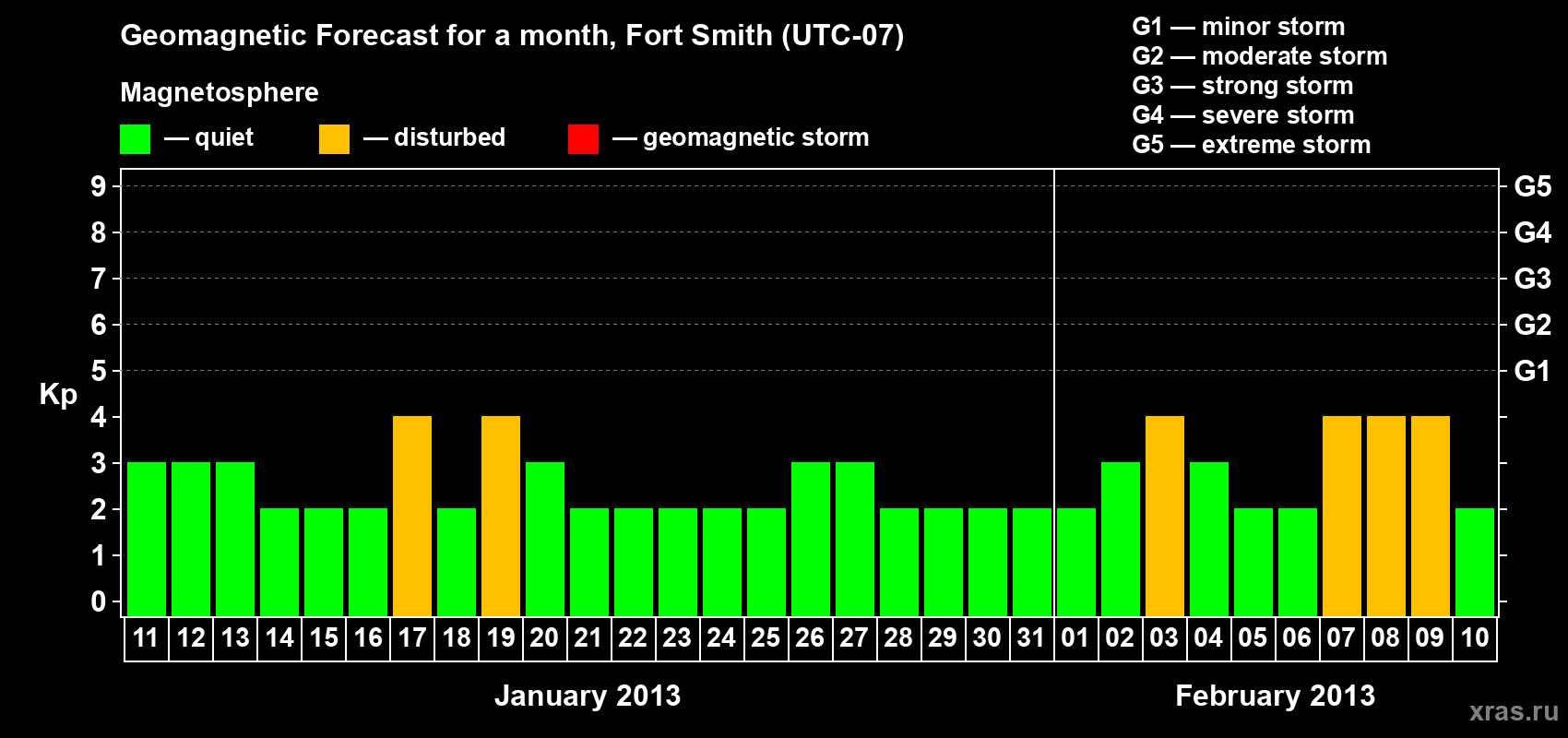Select the orange bar for February 08
Image resolution: width=1568 pixels, height=738 pixels.
coord(1386,517)
